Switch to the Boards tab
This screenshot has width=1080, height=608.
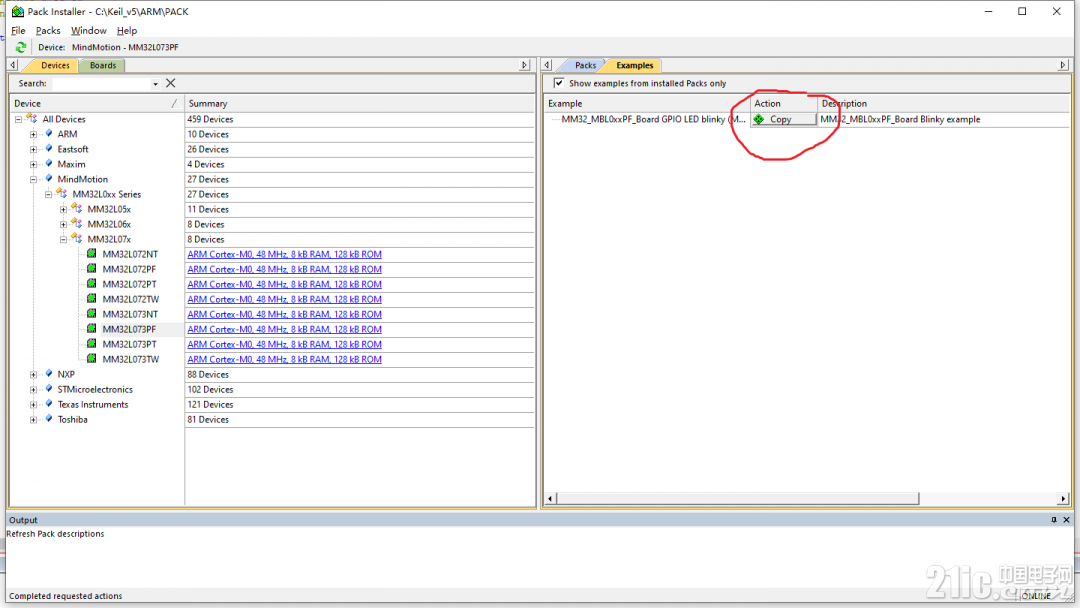[103, 65]
